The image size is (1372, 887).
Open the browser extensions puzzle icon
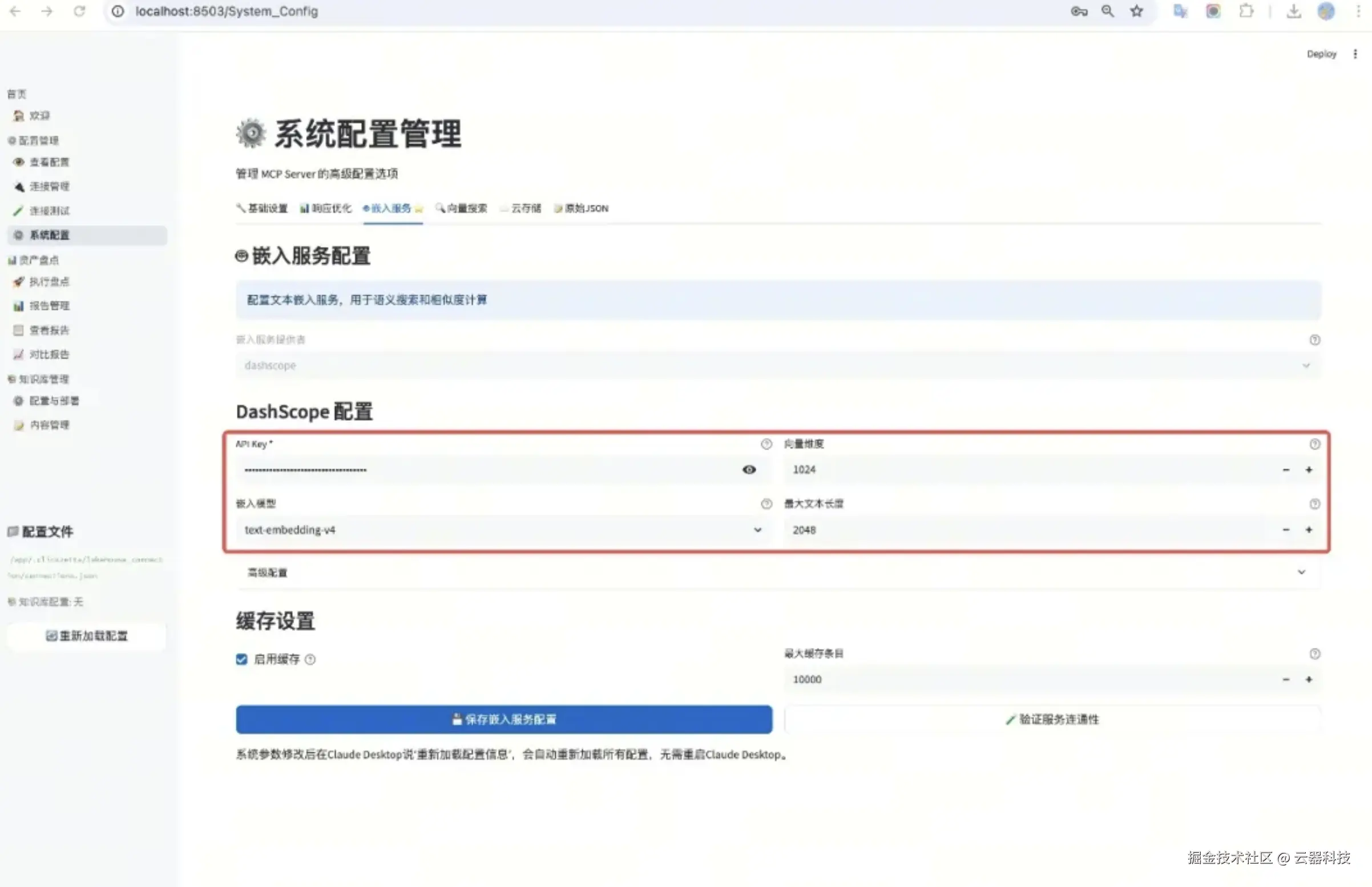point(1246,11)
